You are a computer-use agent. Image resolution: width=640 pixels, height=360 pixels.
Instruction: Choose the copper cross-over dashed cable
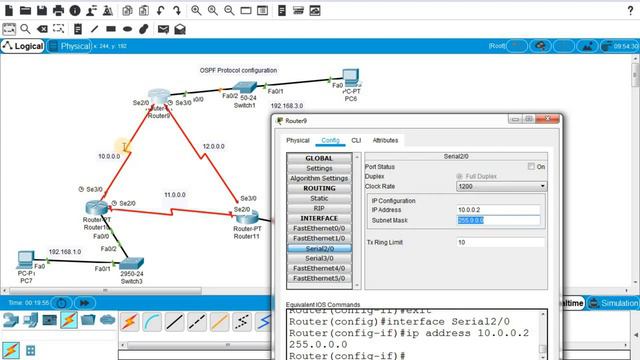[197, 322]
